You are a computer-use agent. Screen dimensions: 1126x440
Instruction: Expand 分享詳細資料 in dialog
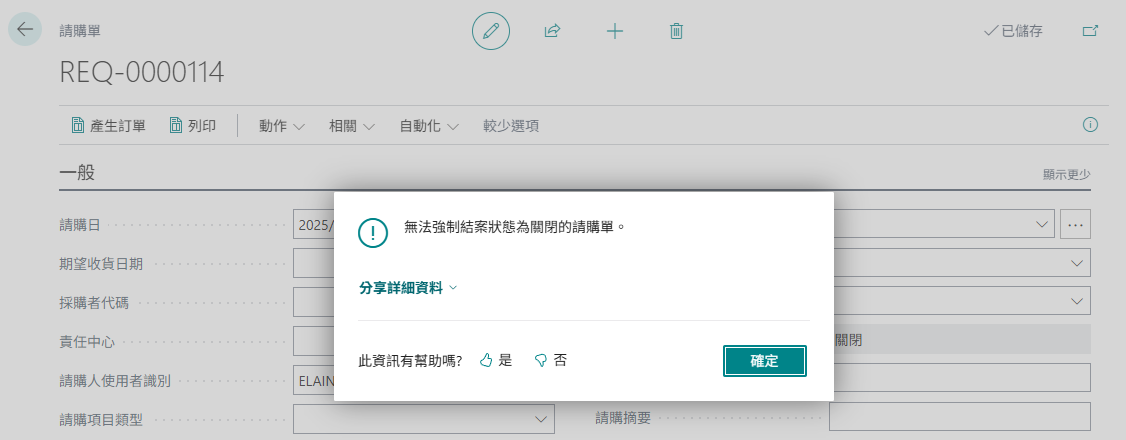pos(408,288)
